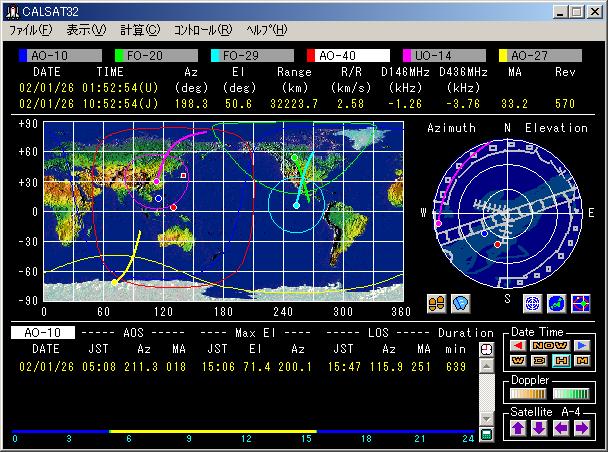Screen dimensions: 608x452
Task: Select the AO-27 satellite tab
Action: [x=541, y=55]
